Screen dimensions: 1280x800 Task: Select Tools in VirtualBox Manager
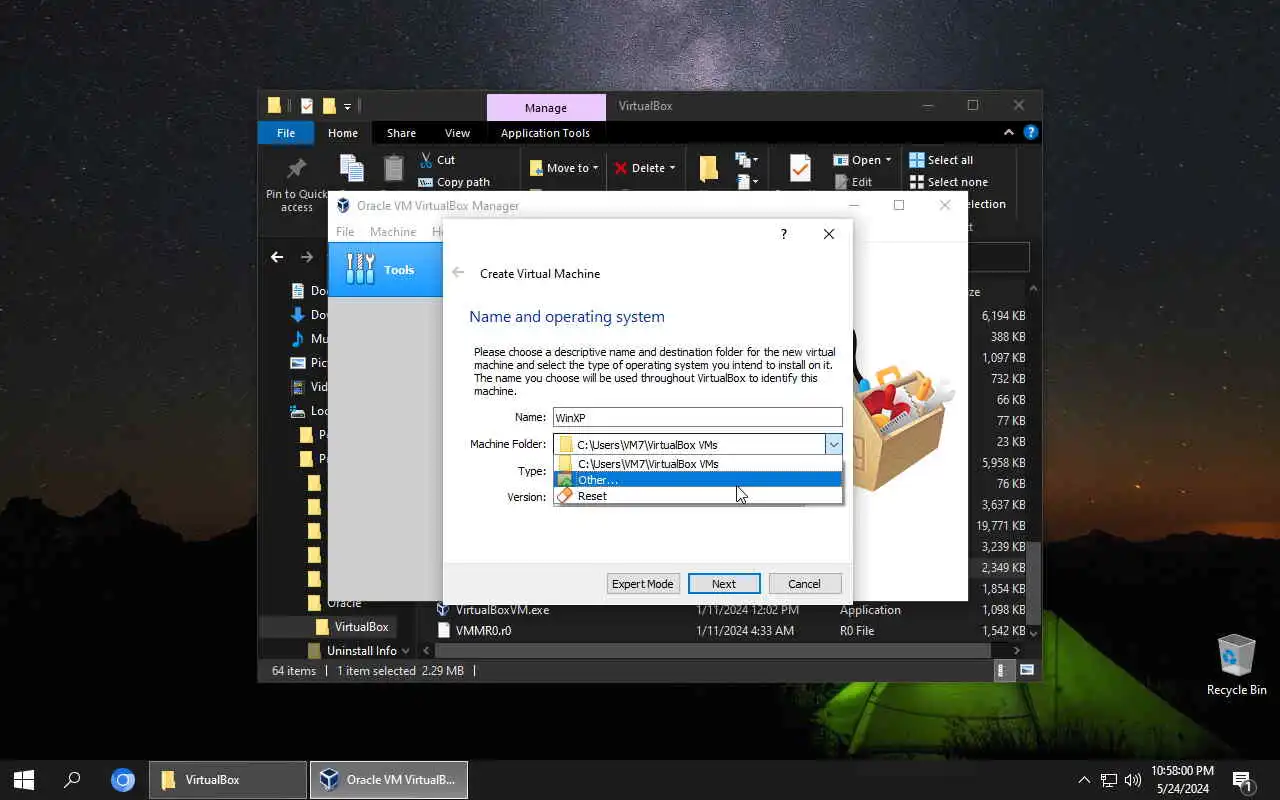tap(385, 270)
